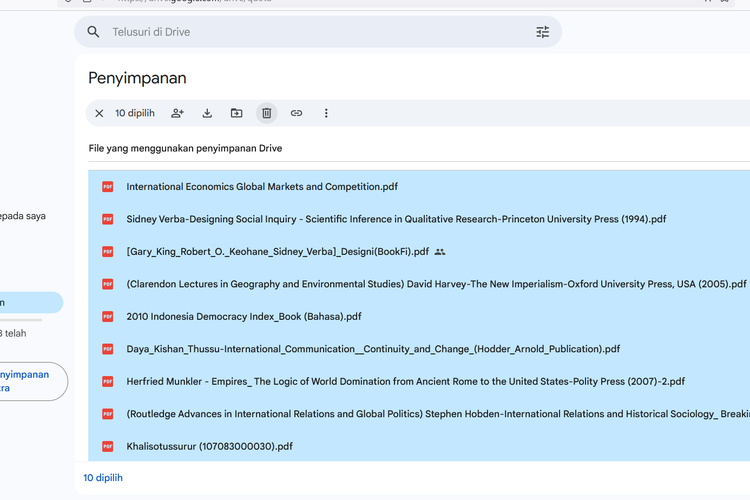Download the selected files
The image size is (750, 500).
(x=207, y=113)
